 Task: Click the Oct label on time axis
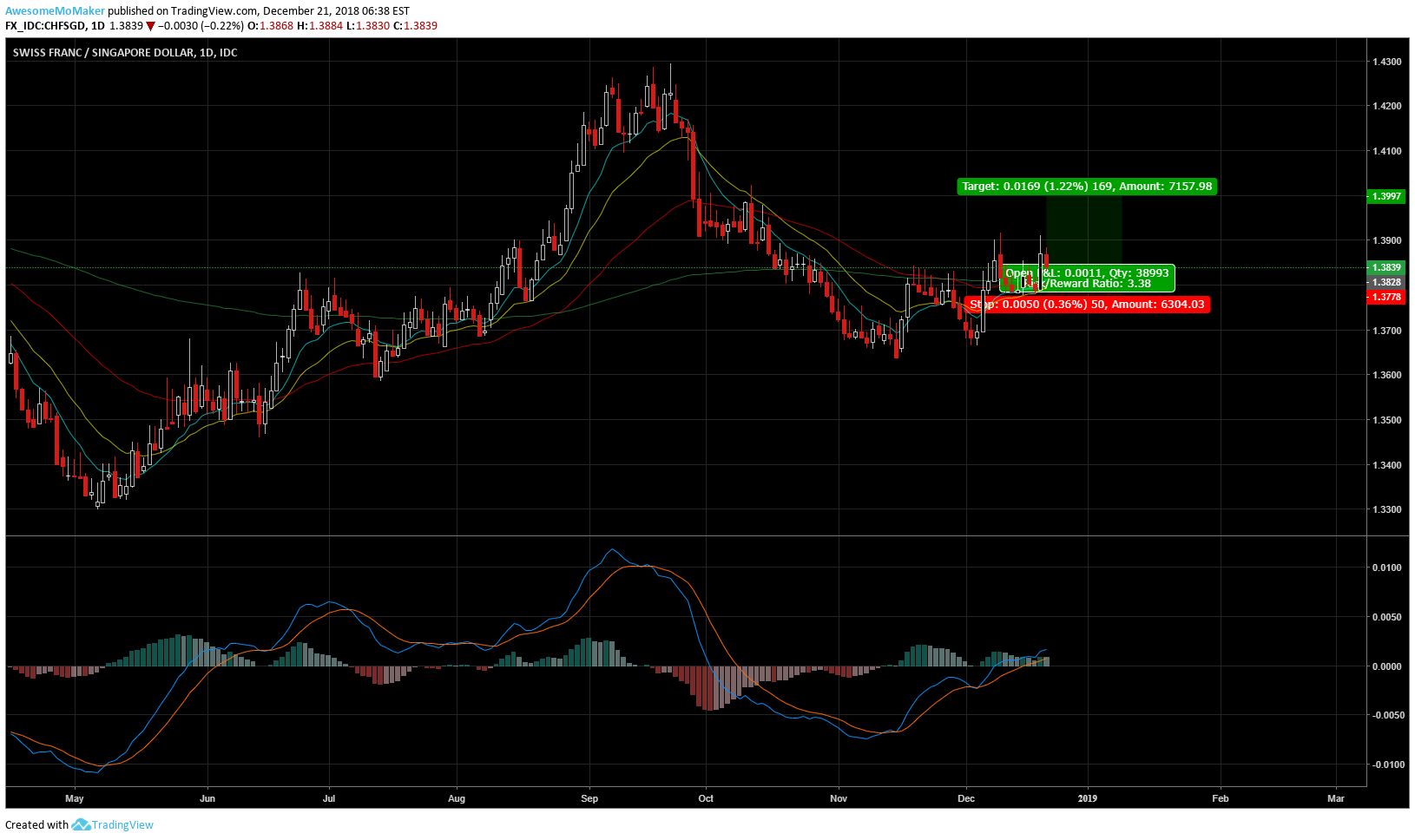click(x=706, y=798)
